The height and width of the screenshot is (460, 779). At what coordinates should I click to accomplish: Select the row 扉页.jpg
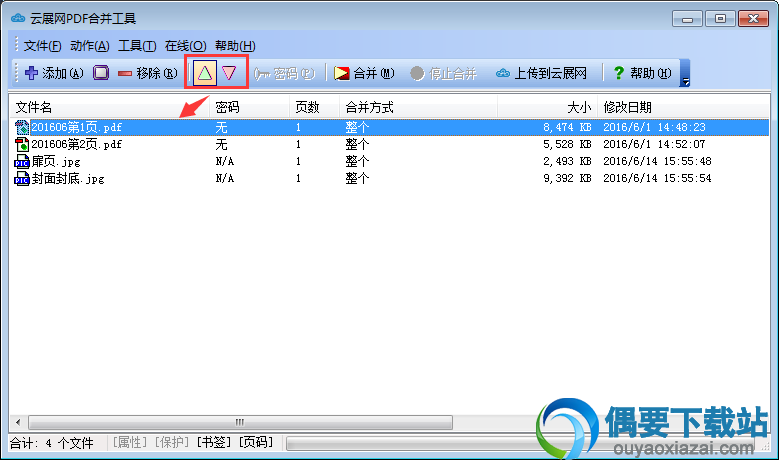pyautogui.click(x=390, y=161)
